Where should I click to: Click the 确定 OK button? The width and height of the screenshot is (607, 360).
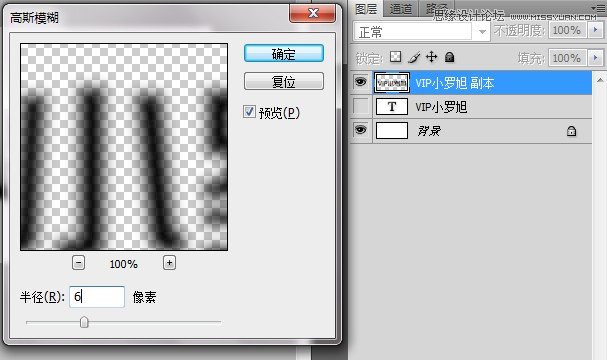point(284,53)
